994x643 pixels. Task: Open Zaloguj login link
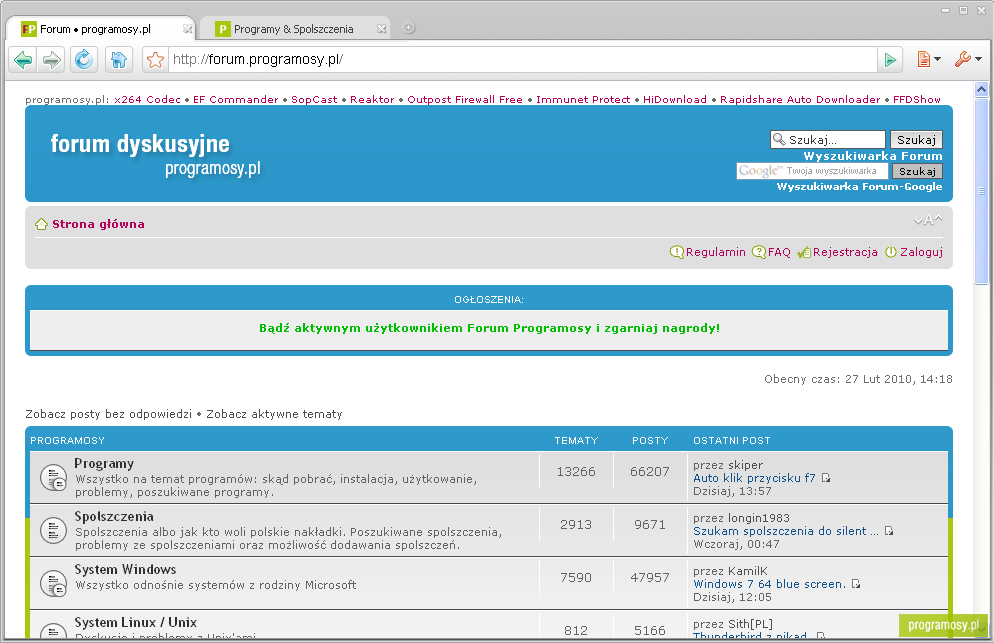click(921, 252)
